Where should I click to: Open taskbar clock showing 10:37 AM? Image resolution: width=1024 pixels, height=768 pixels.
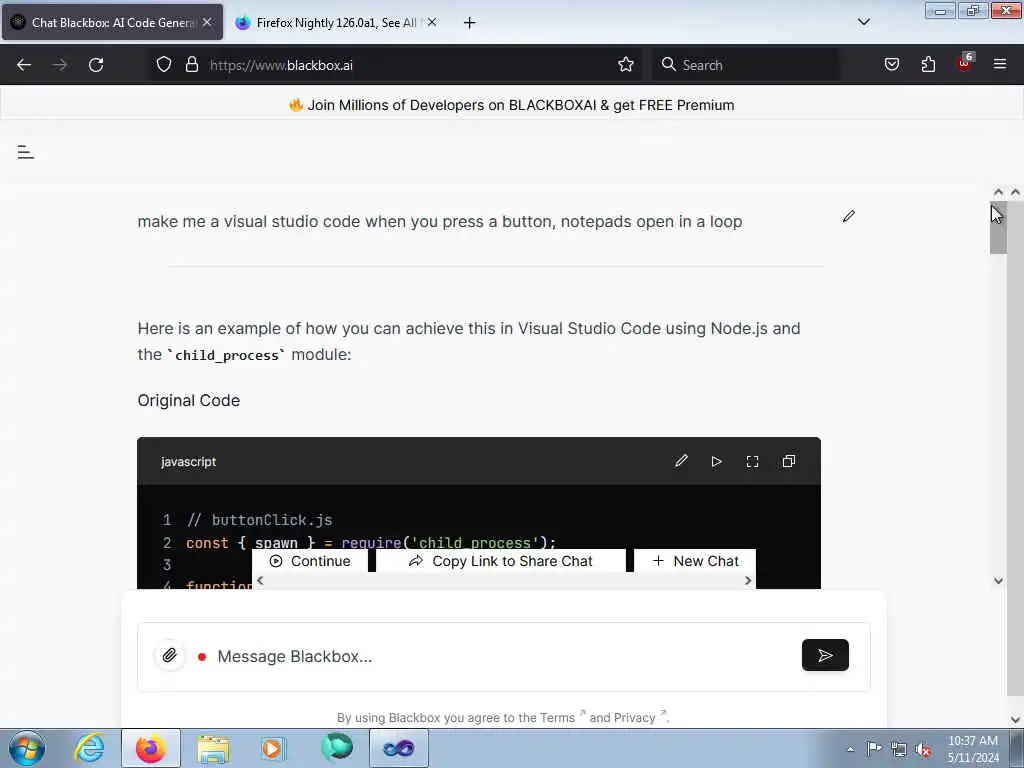972,749
